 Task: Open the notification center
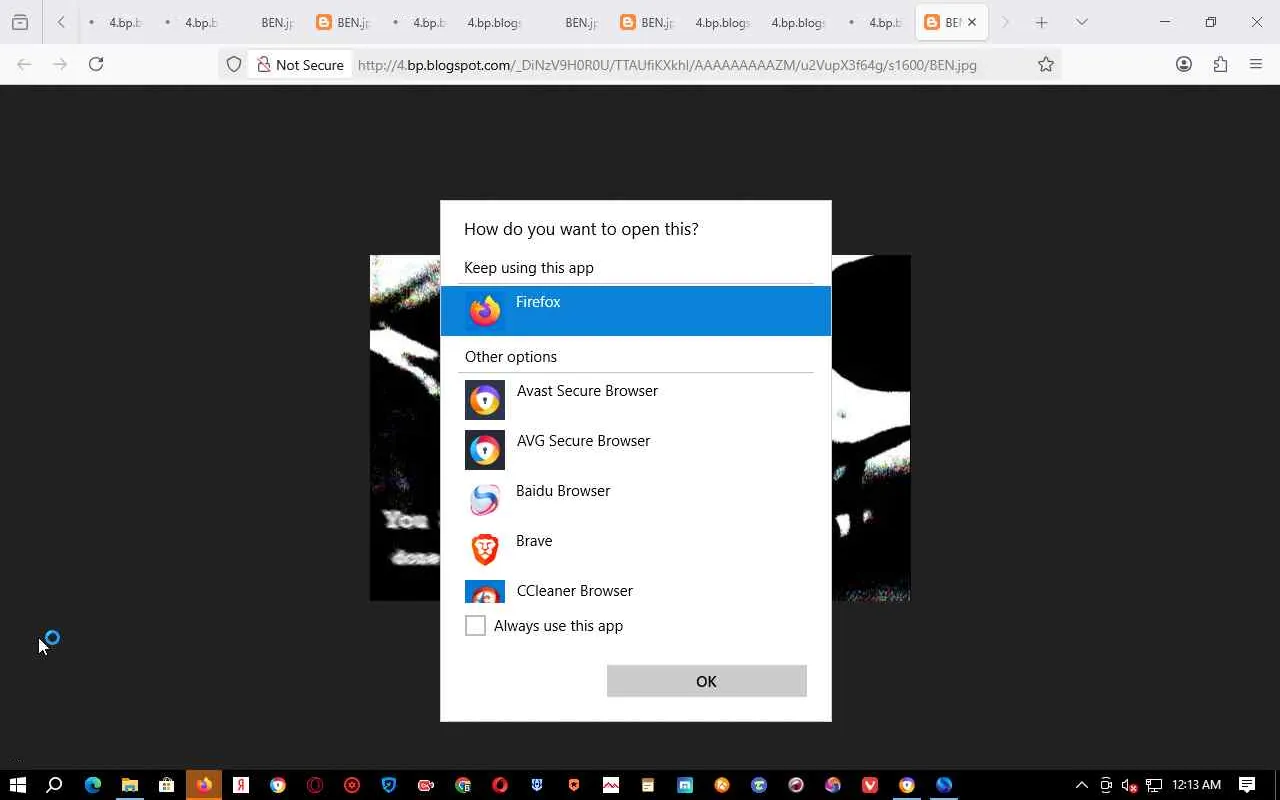click(1247, 785)
